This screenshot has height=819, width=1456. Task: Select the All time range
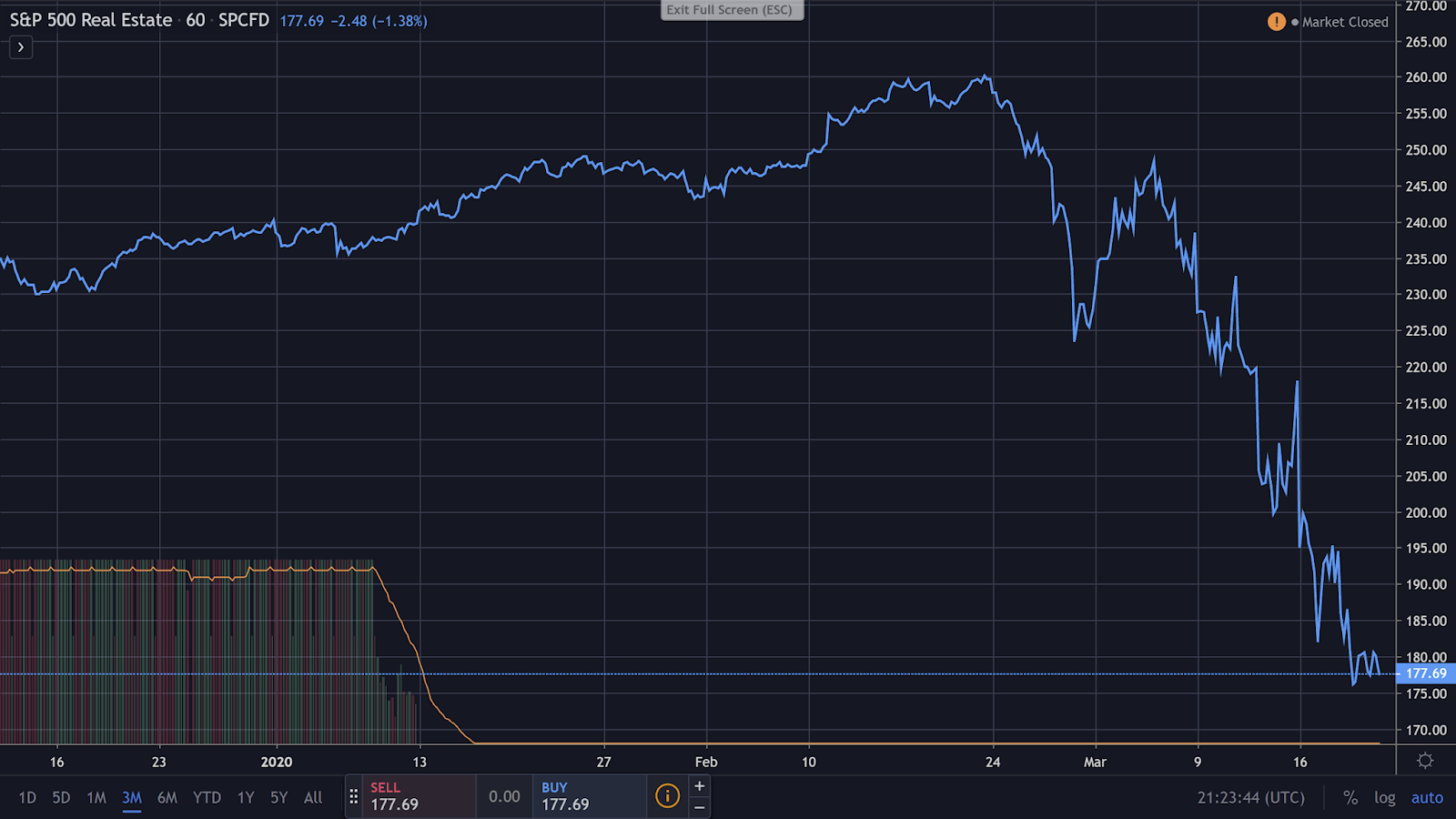(x=313, y=798)
